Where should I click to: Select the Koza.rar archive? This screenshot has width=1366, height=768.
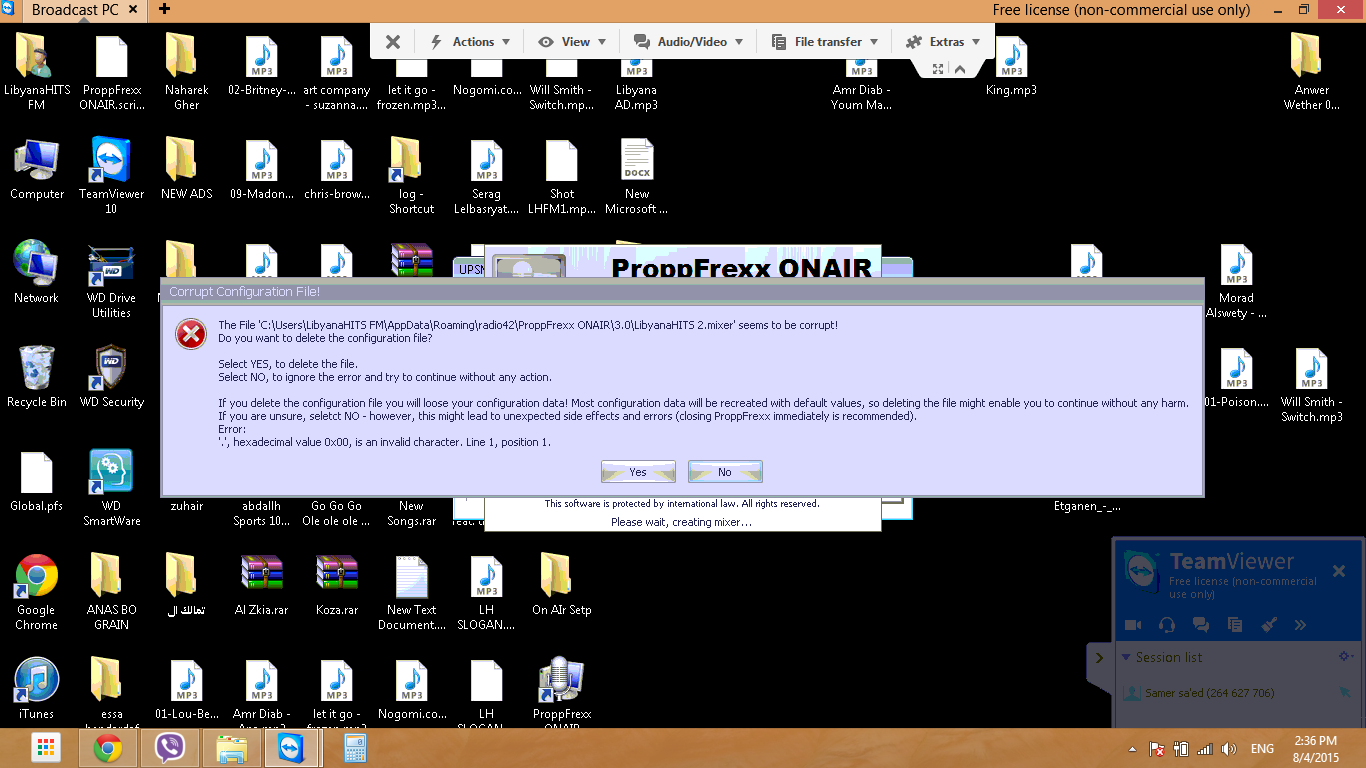pos(337,585)
